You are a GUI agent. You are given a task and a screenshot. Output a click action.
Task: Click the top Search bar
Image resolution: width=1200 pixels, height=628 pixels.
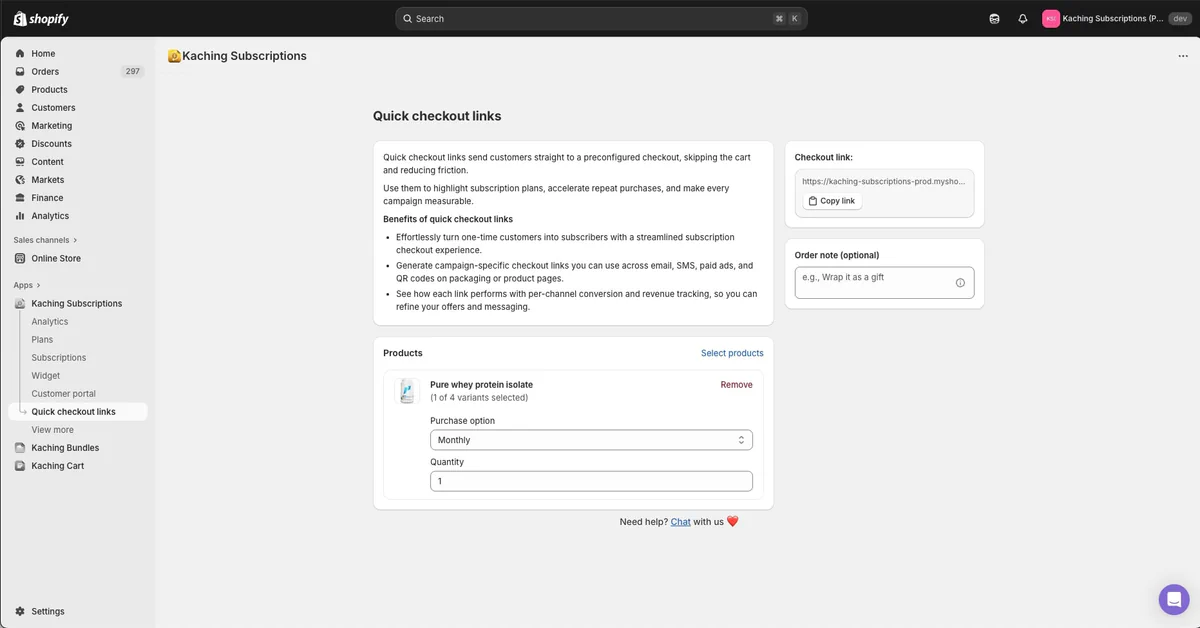(601, 18)
